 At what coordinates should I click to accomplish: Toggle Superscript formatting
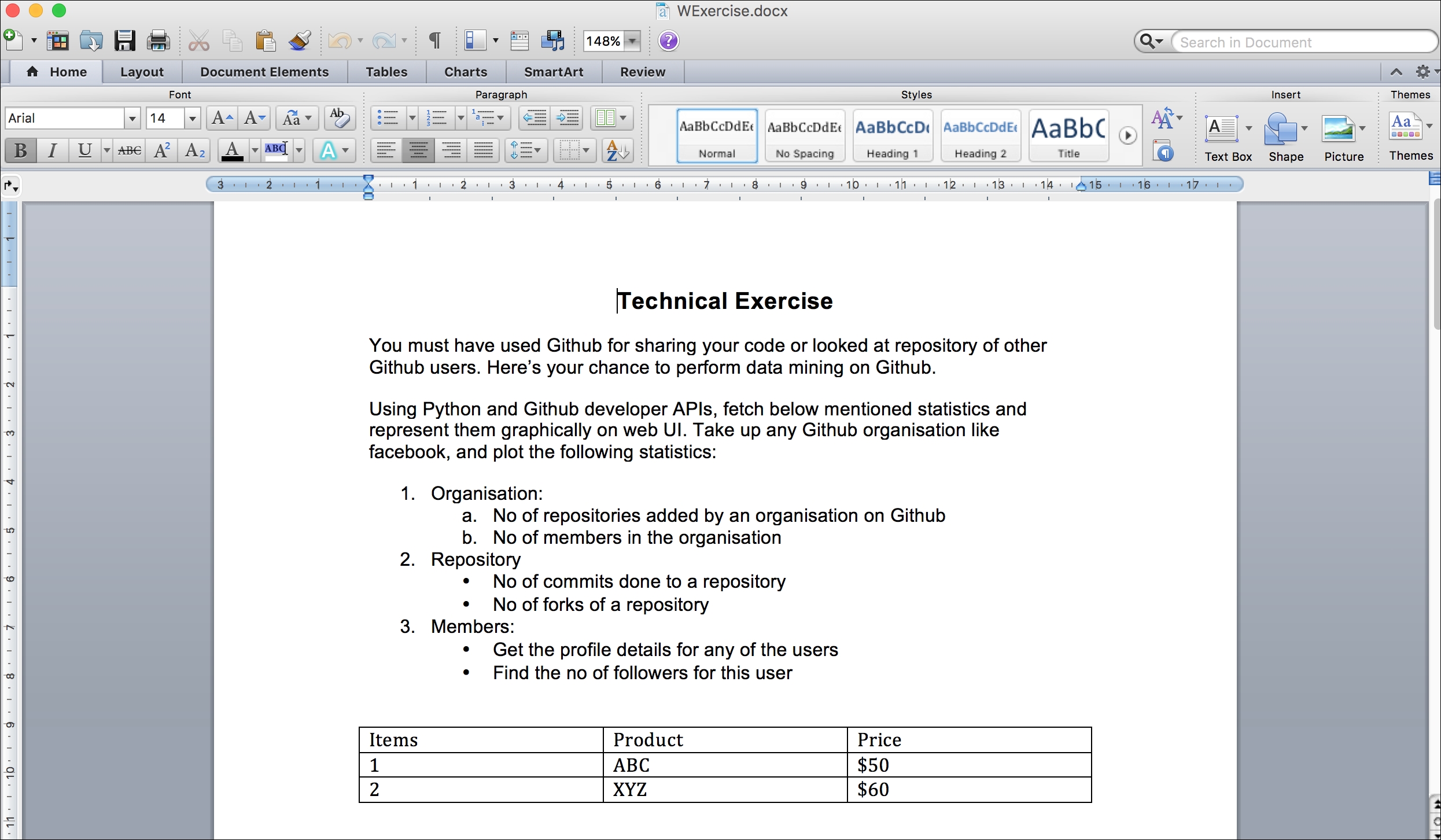pyautogui.click(x=163, y=151)
